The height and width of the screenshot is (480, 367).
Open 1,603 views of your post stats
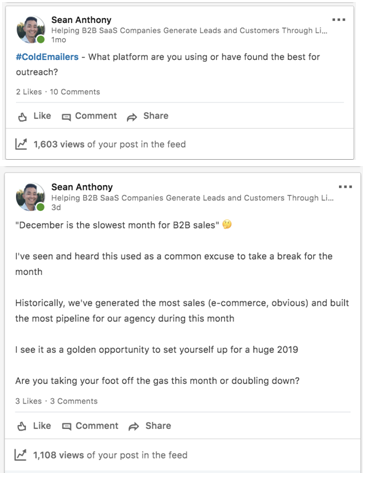(109, 144)
